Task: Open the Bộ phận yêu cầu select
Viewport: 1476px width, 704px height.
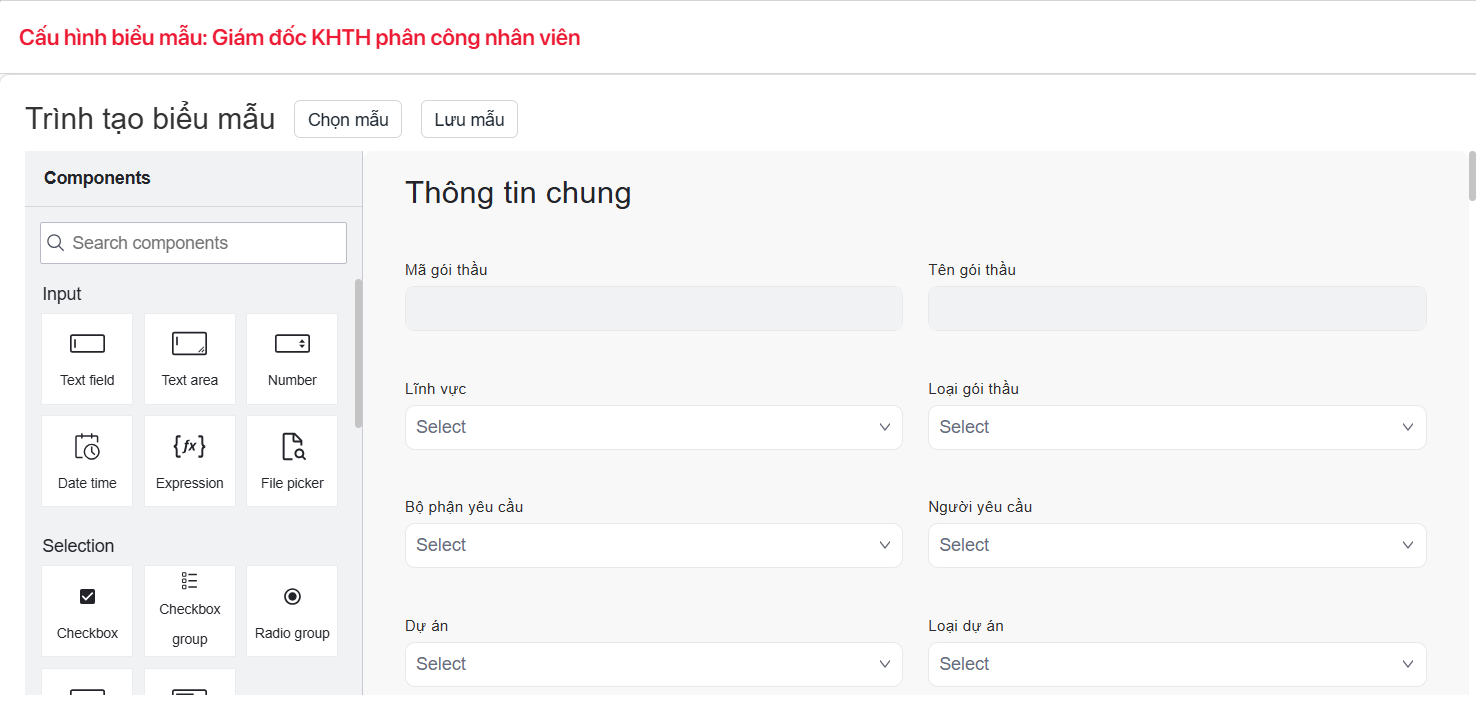Action: click(x=653, y=545)
